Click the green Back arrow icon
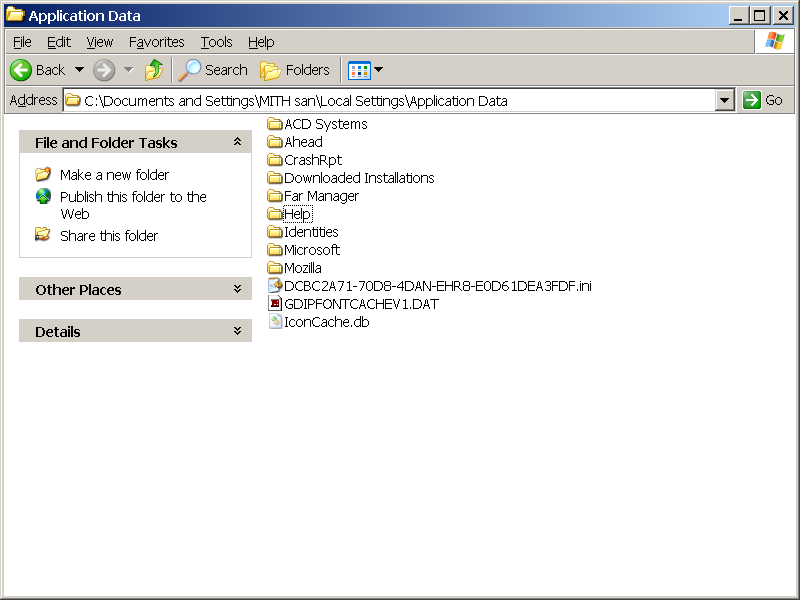The image size is (800, 600). click(21, 70)
